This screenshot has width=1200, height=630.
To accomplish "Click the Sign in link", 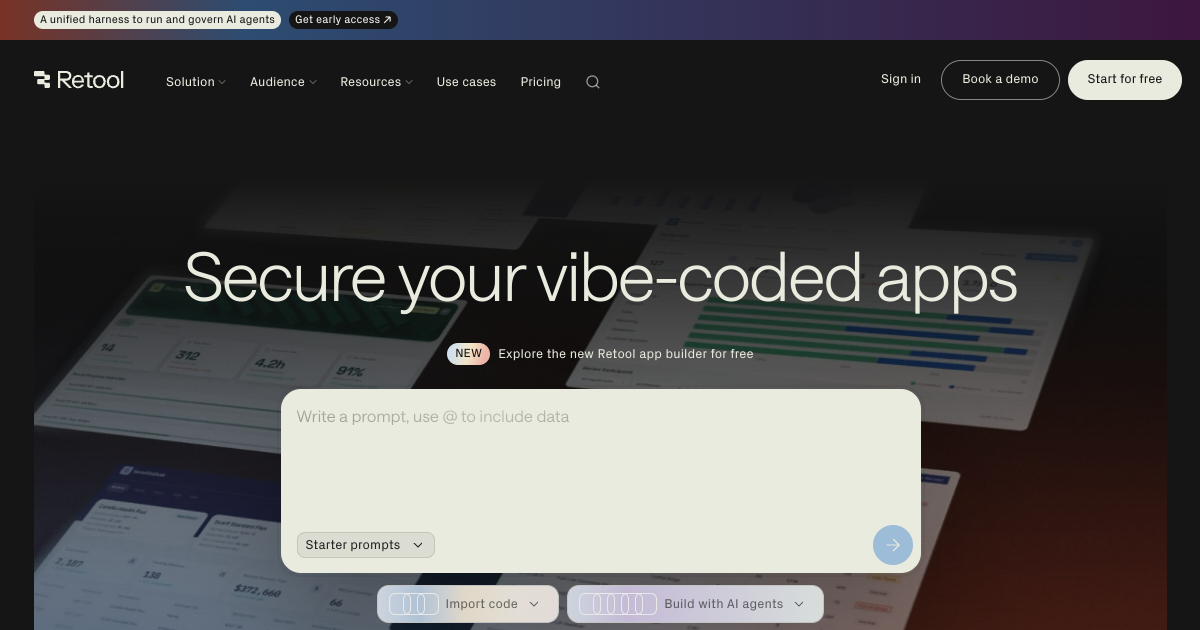I will point(901,79).
